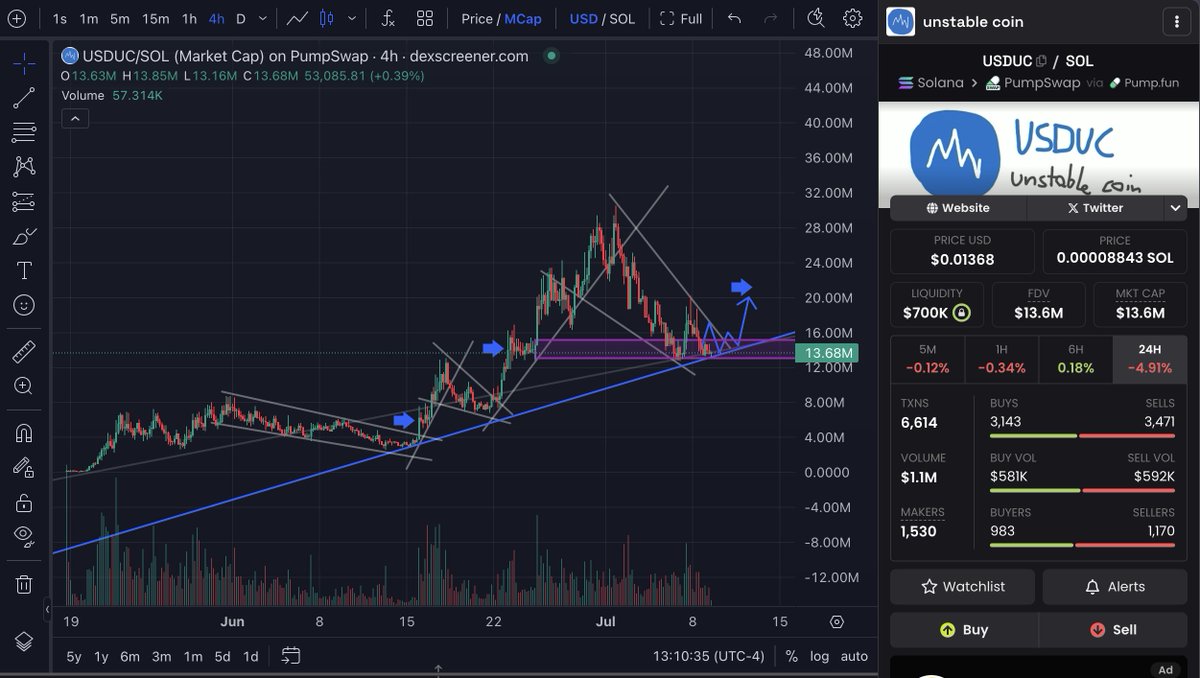Image resolution: width=1200 pixels, height=678 pixels.
Task: Undo the last chart action
Action: pos(735,18)
